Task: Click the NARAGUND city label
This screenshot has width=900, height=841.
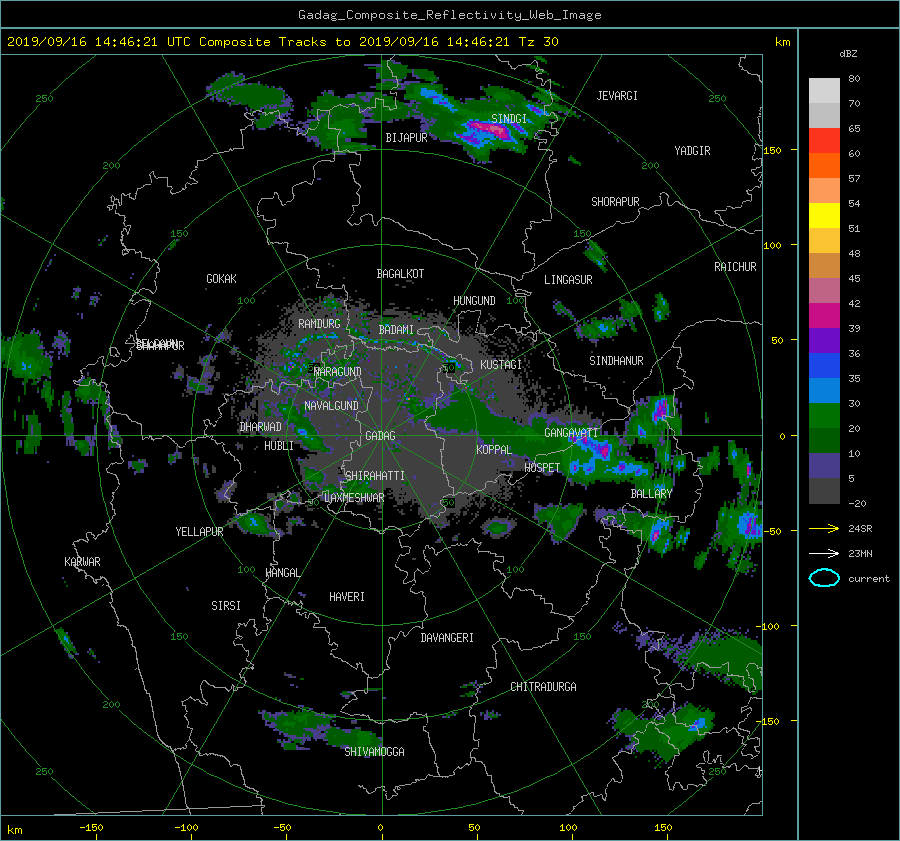Action: (x=338, y=372)
